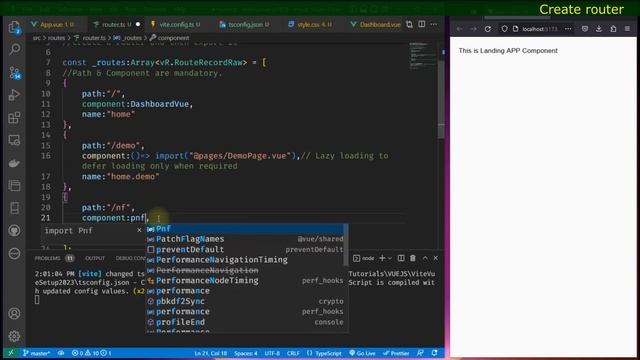Close the terminal panel with X
640x360 pixels.
(x=436, y=258)
